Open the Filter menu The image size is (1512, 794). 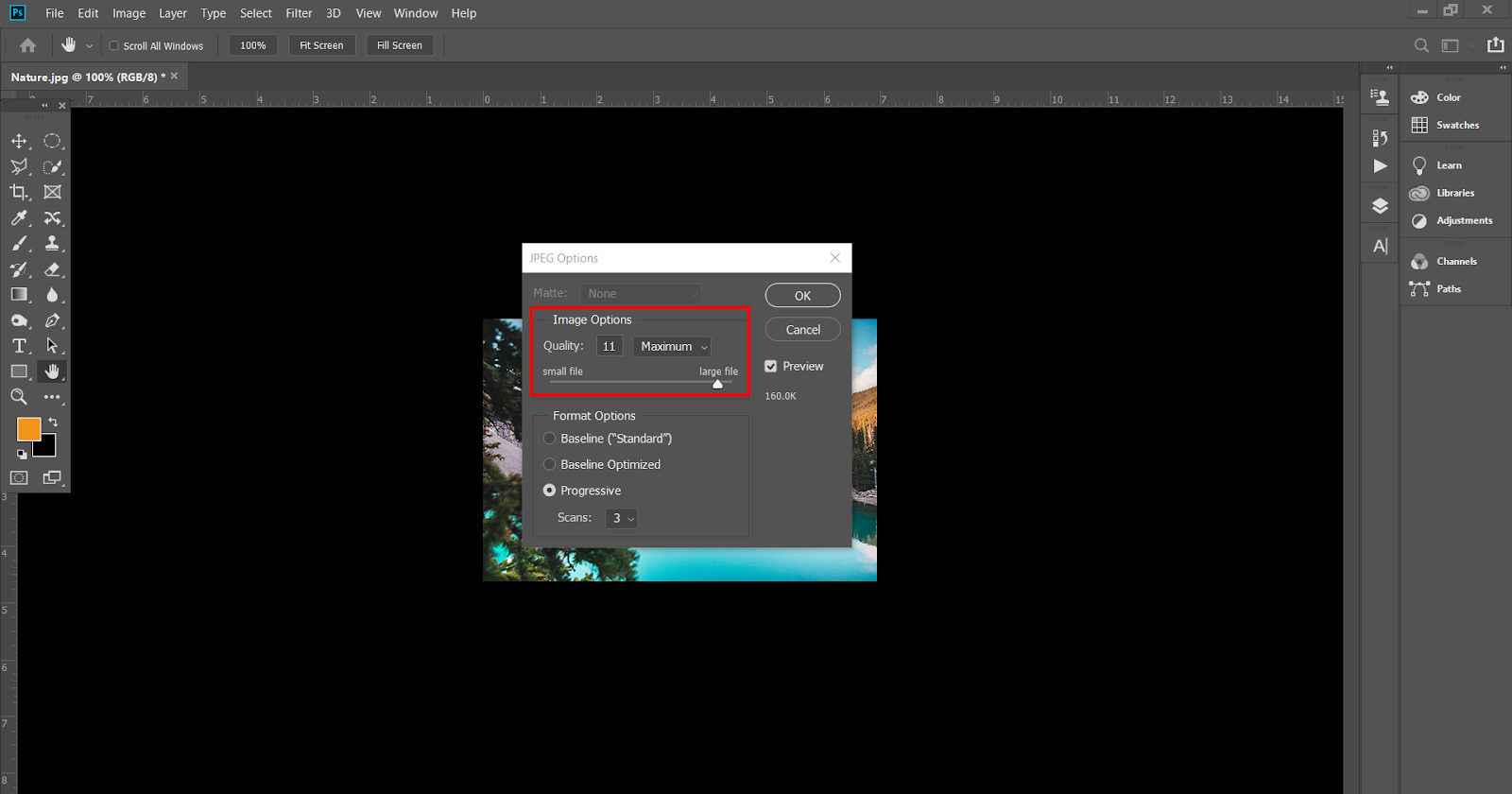coord(300,13)
